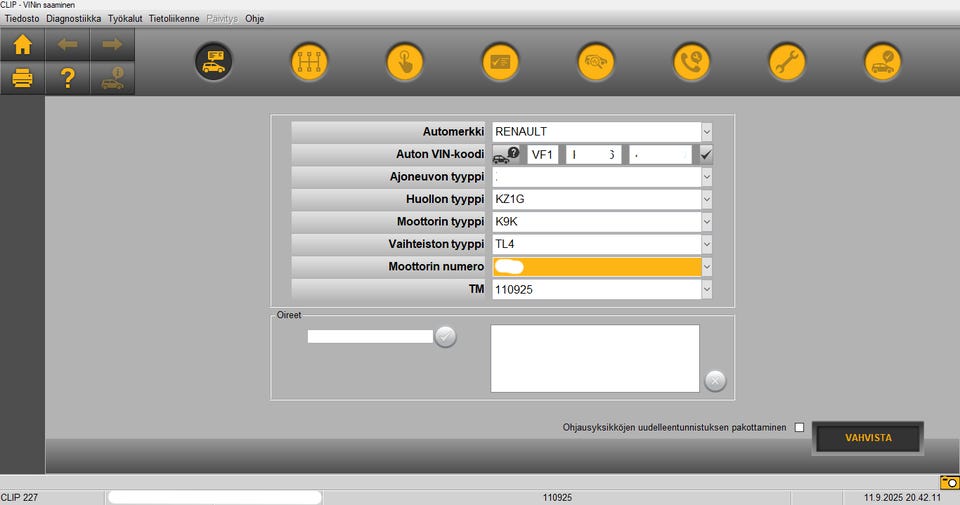960x505 pixels.
Task: Click the Oireet validate check button
Action: [x=445, y=336]
